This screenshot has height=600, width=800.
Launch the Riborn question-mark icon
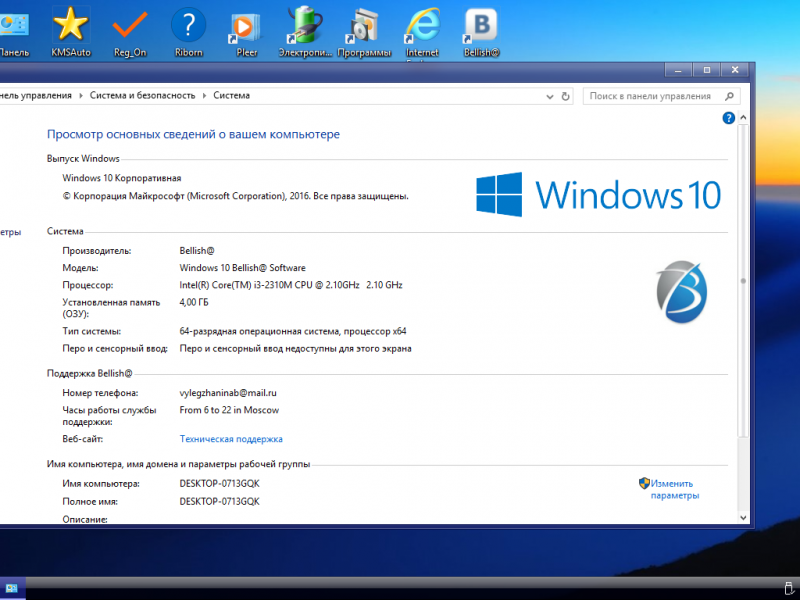coord(188,31)
